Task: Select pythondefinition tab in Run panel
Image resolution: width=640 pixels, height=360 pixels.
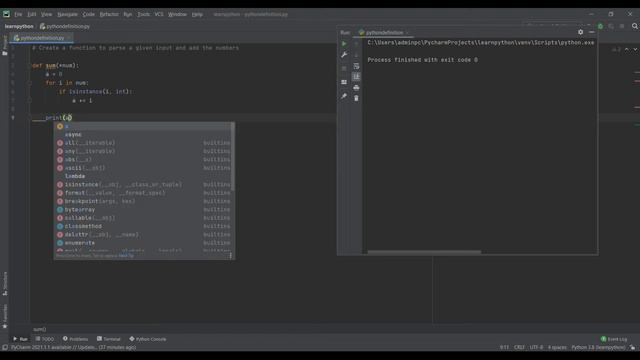Action: (384, 33)
